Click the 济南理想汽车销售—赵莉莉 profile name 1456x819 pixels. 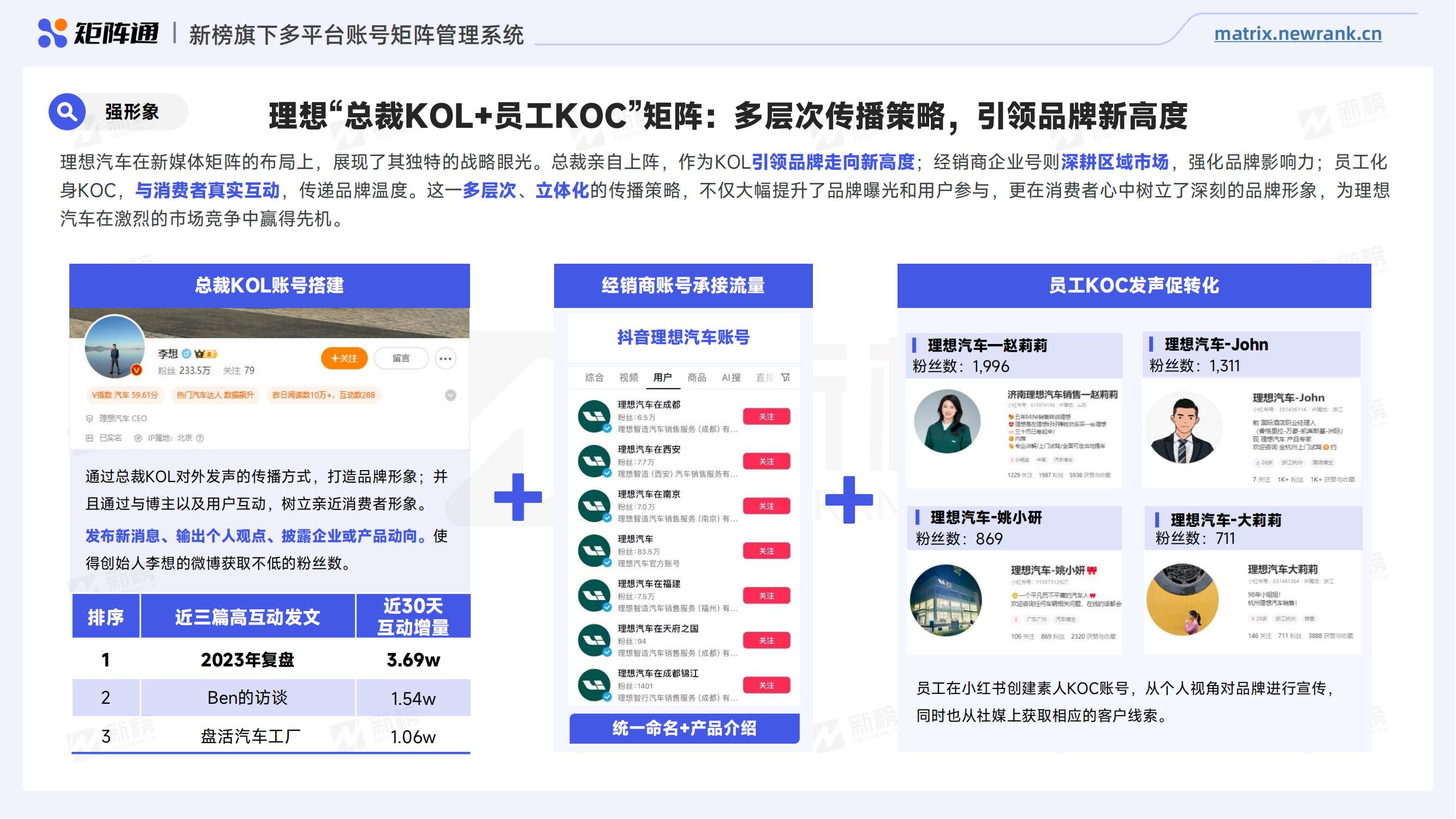[x=1062, y=395]
